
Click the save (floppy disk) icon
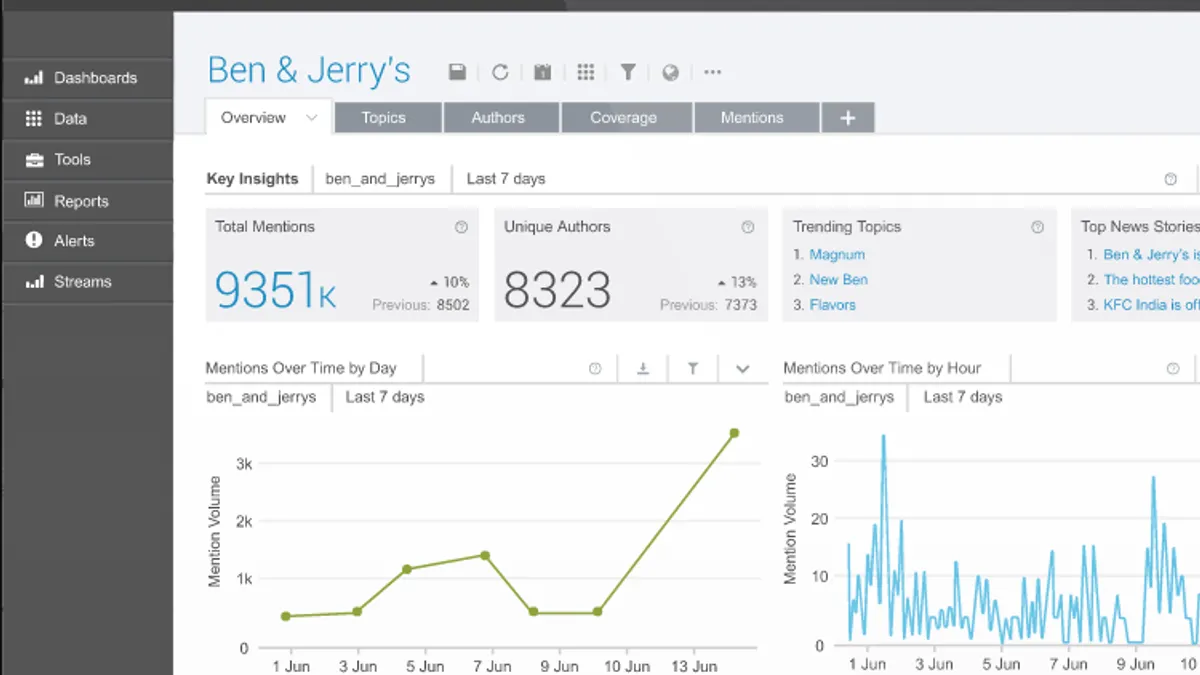(x=457, y=72)
